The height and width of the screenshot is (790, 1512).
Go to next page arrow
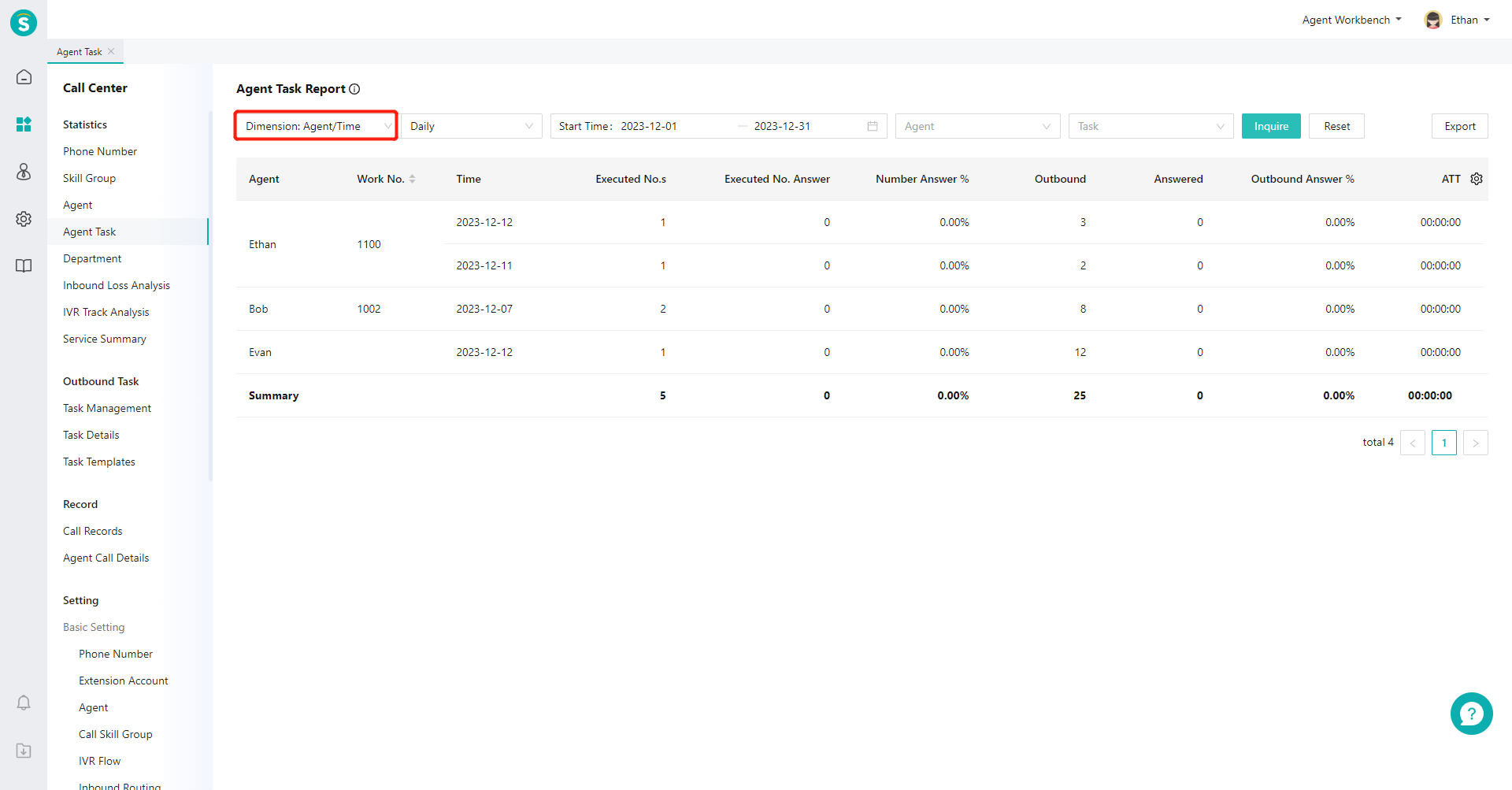click(1476, 443)
